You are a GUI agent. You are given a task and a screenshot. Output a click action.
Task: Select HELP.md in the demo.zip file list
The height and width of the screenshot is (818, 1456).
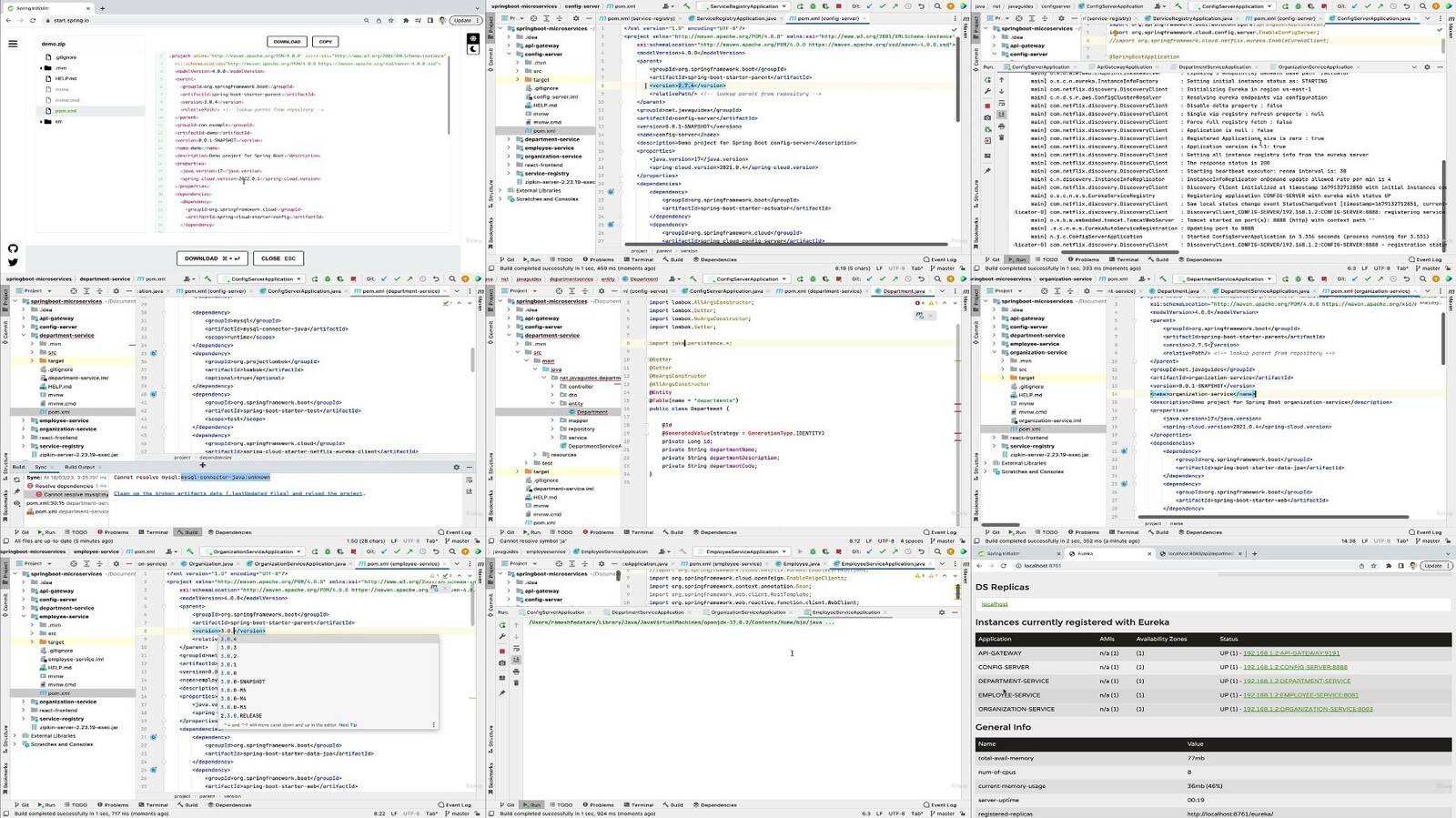(x=66, y=78)
